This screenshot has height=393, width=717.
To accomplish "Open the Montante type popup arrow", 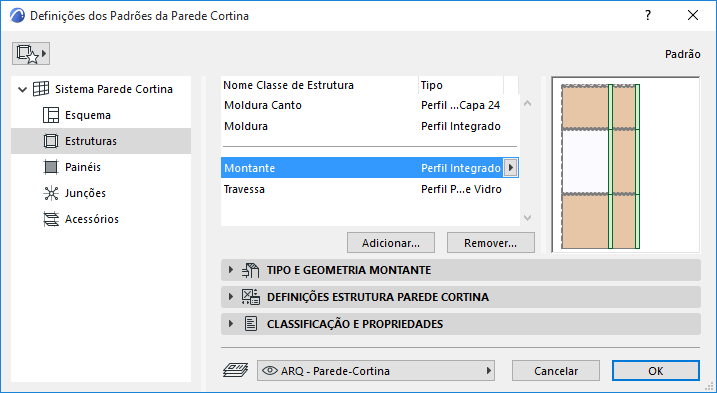I will (510, 168).
